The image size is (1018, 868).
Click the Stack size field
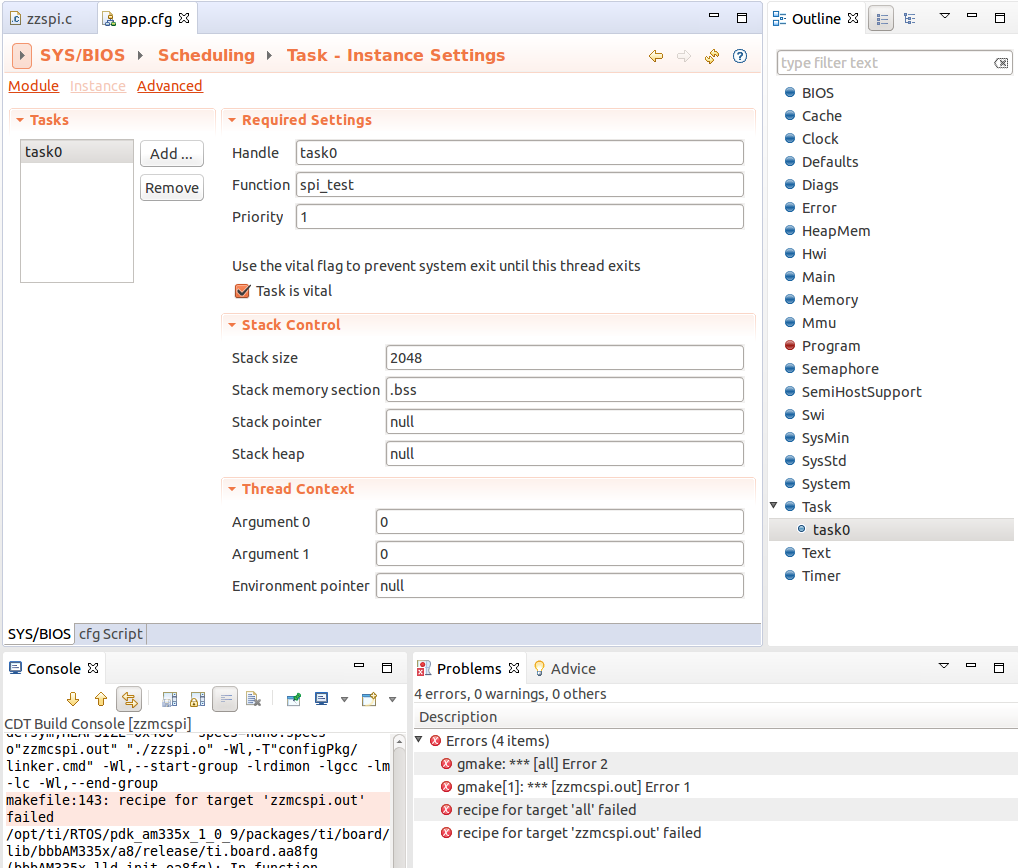click(x=564, y=358)
